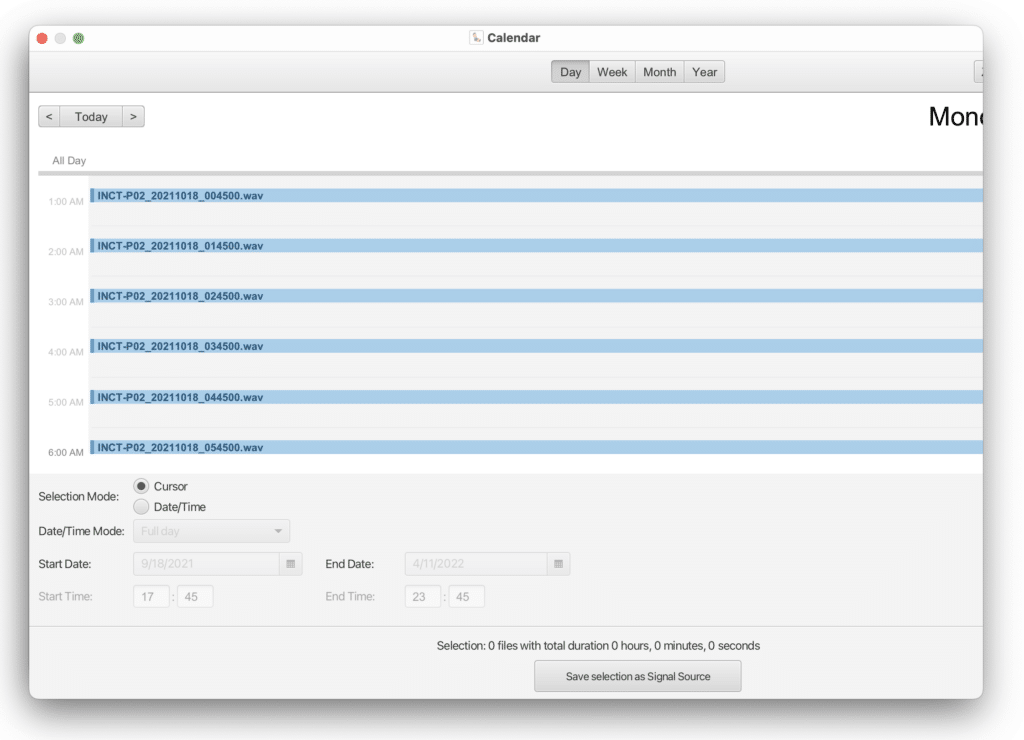Expand the Date/Time Mode dropdown

click(212, 531)
